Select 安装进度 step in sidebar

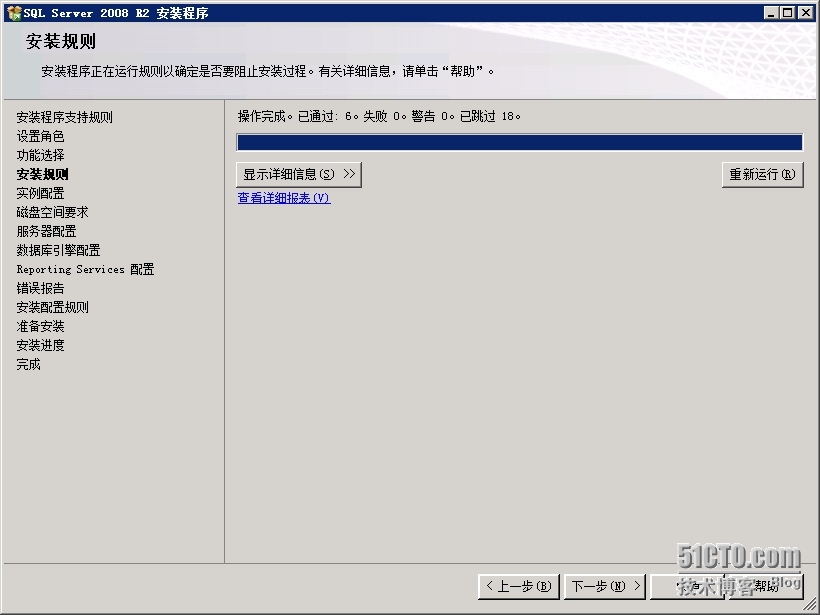(40, 345)
